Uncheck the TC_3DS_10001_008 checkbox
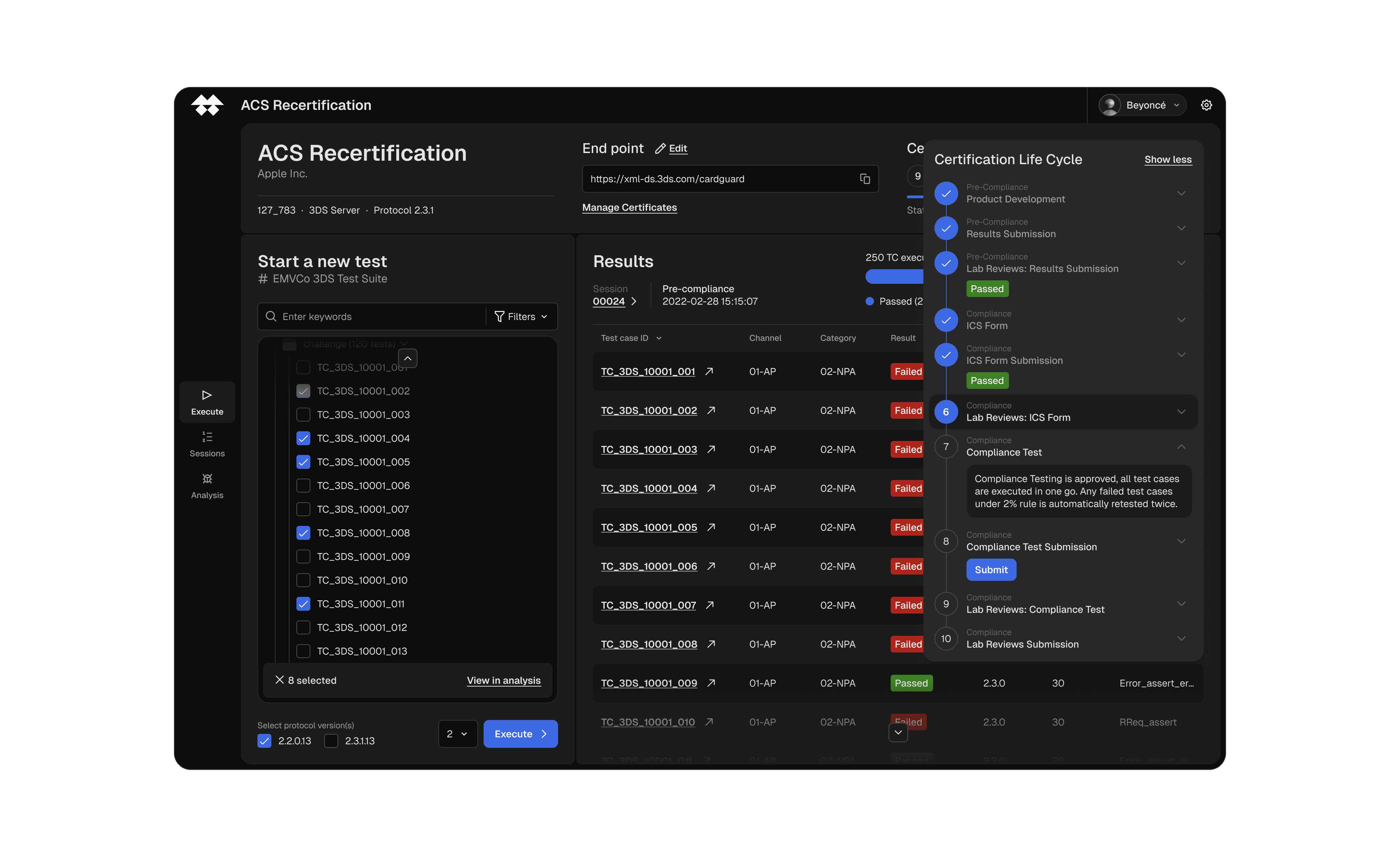 pyautogui.click(x=303, y=533)
